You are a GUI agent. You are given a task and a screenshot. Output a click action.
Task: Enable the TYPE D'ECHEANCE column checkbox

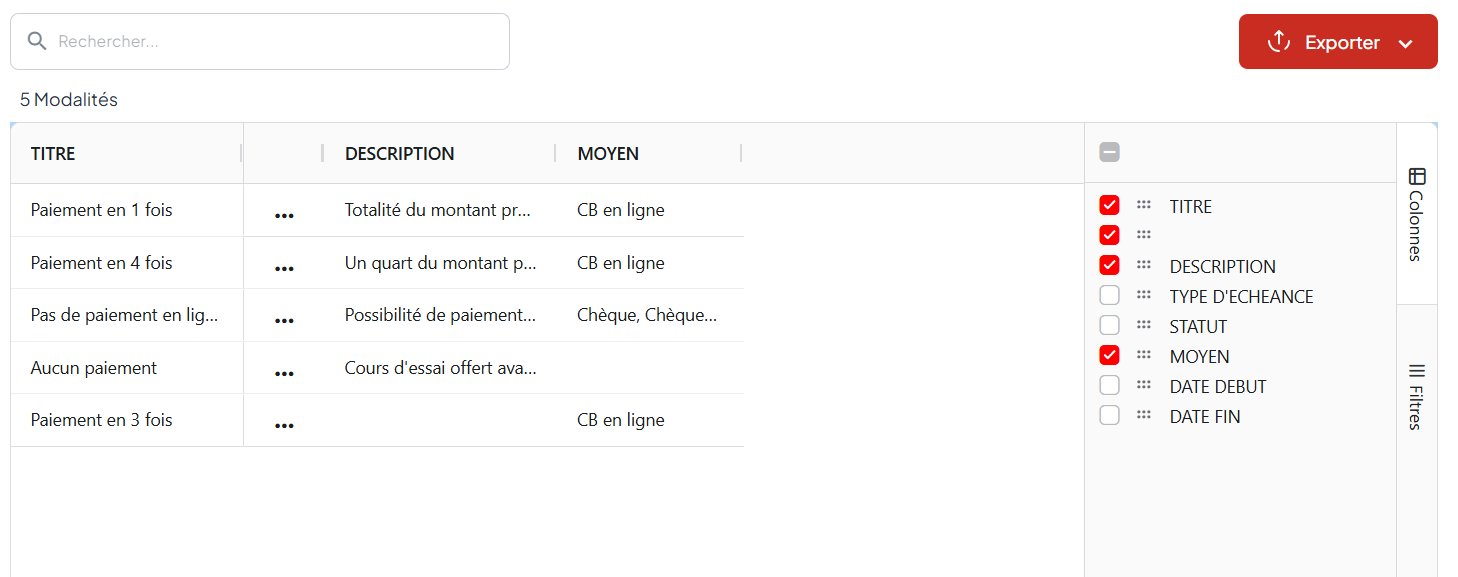(1109, 295)
